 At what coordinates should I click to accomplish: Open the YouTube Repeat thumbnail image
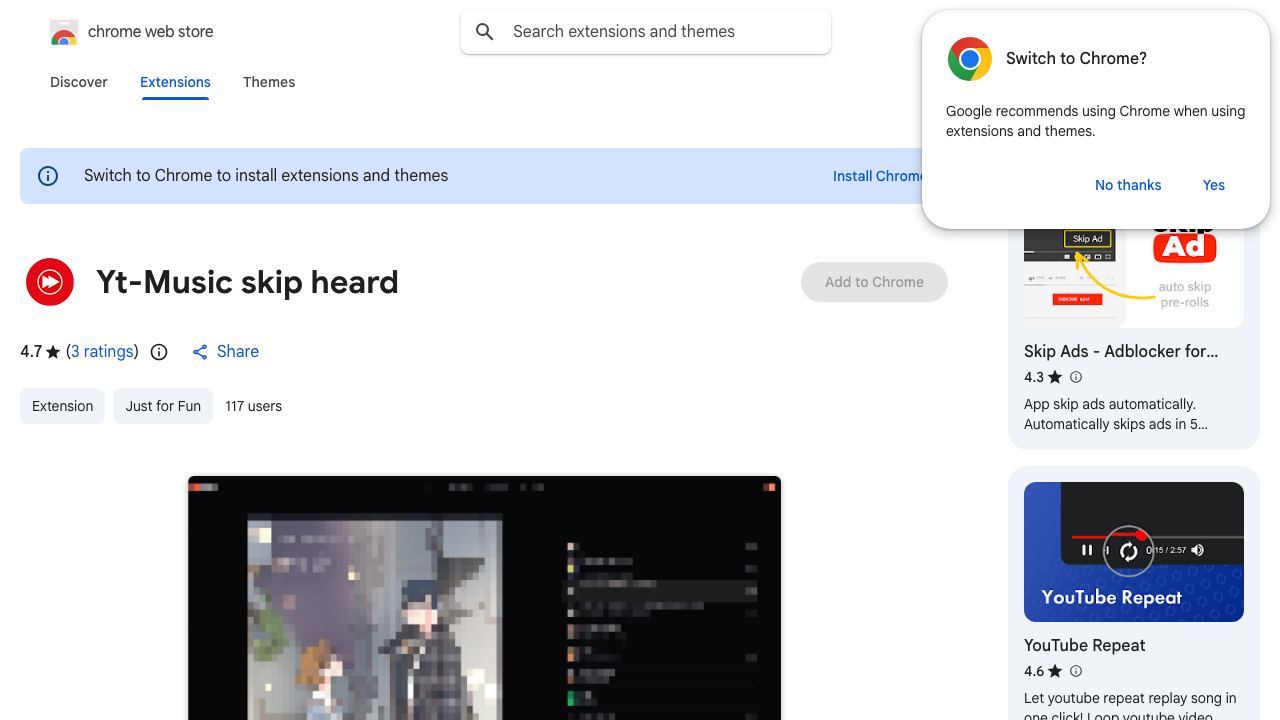tap(1134, 552)
